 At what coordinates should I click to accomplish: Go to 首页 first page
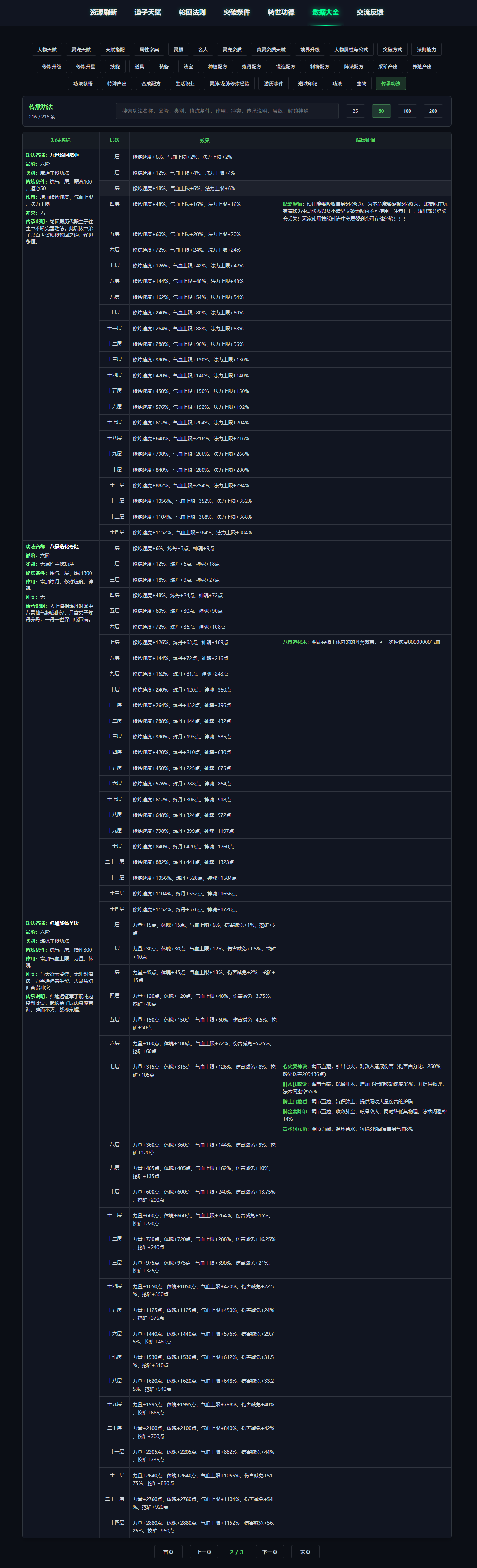(168, 1552)
